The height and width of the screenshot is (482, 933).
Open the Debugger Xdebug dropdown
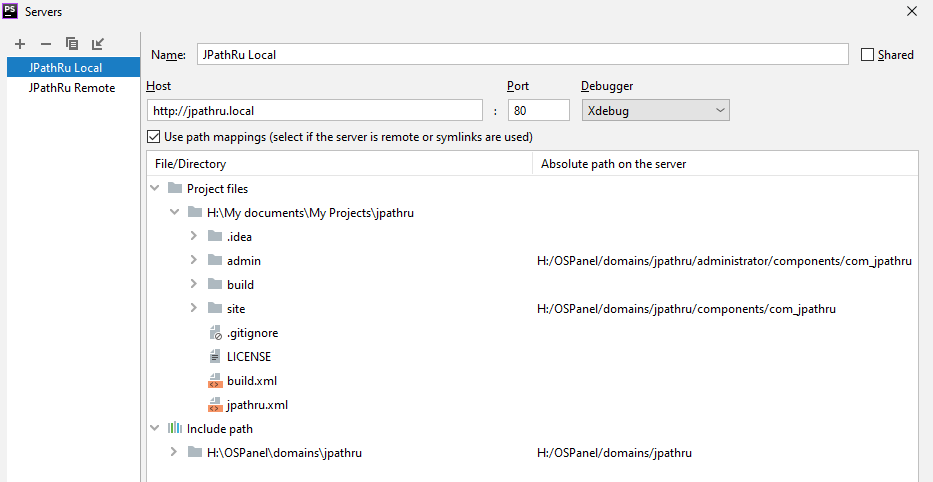(656, 111)
